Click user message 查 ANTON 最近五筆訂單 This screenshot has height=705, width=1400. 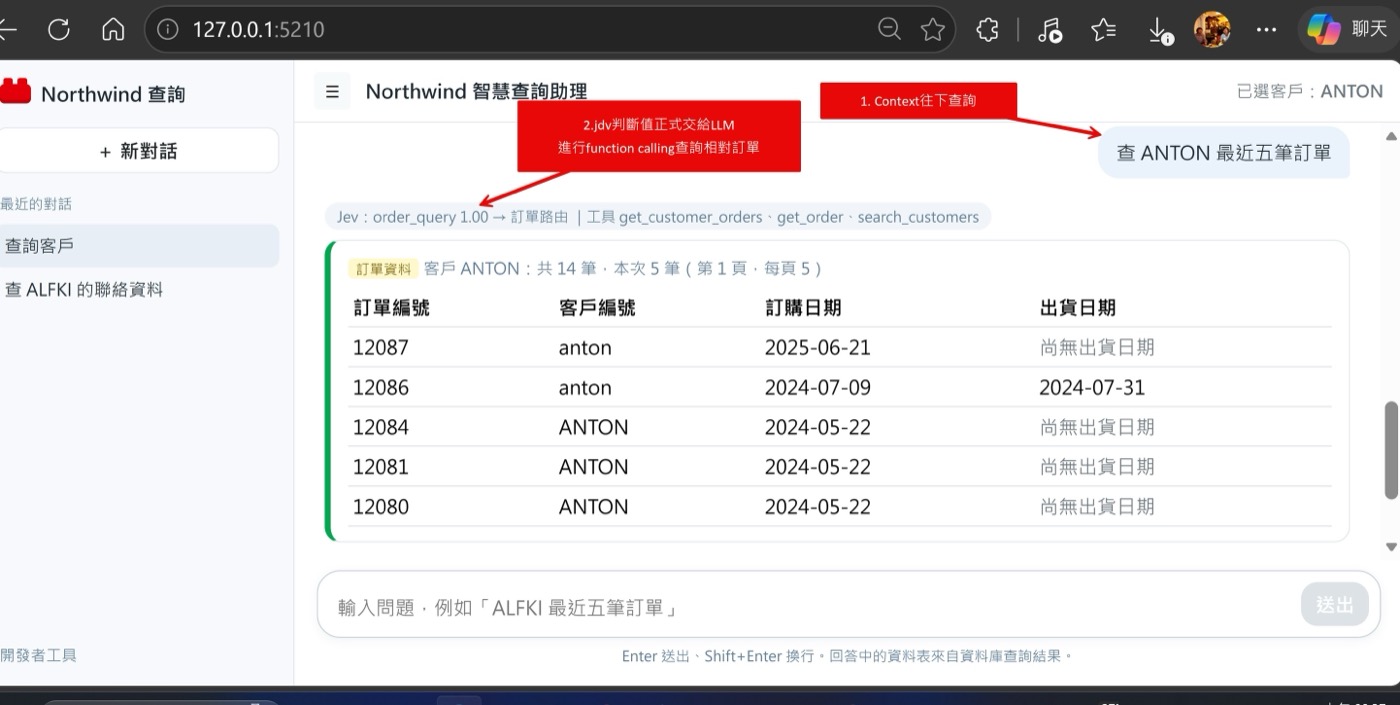(x=1224, y=153)
